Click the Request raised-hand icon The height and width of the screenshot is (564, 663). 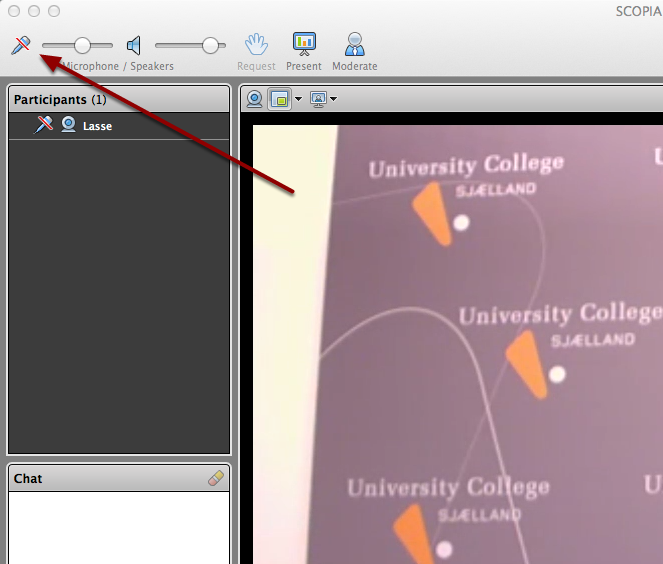coord(256,44)
